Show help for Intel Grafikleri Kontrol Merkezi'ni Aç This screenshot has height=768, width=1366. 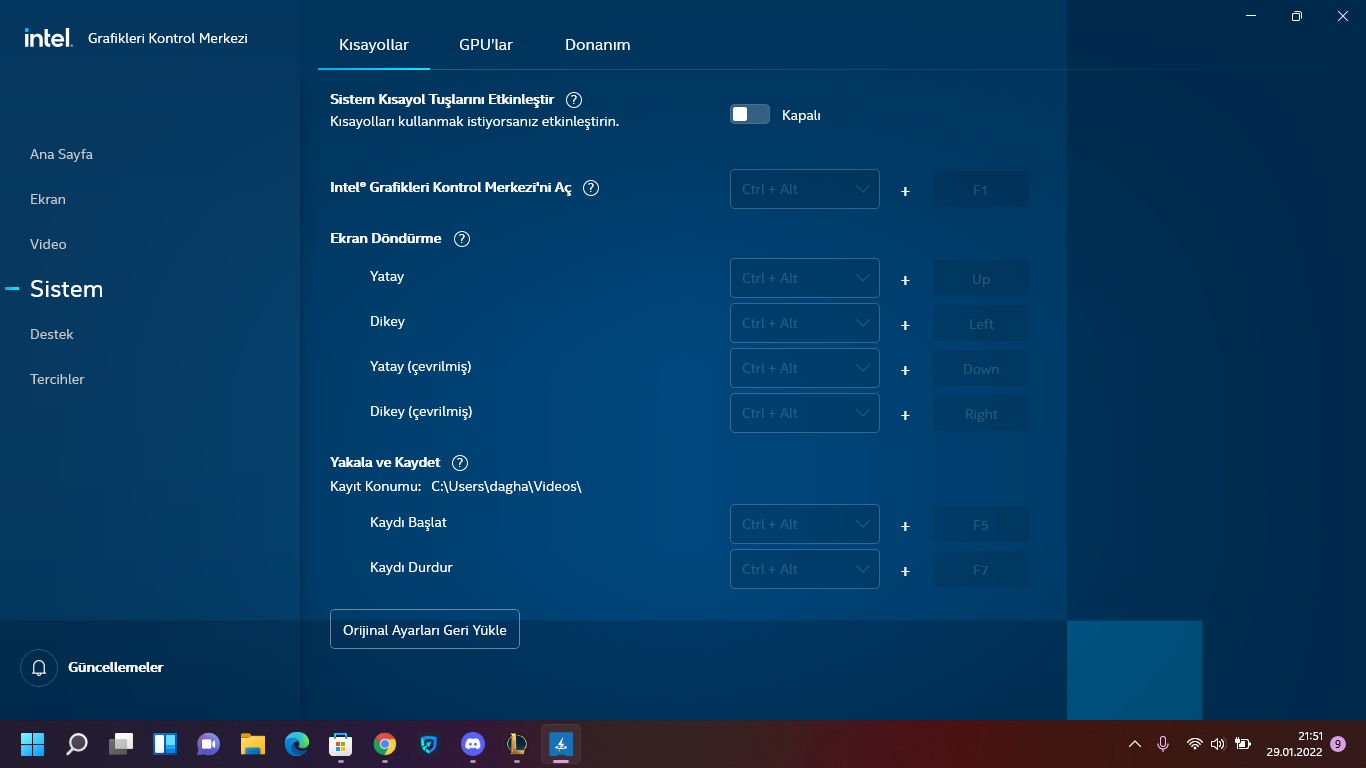(591, 188)
